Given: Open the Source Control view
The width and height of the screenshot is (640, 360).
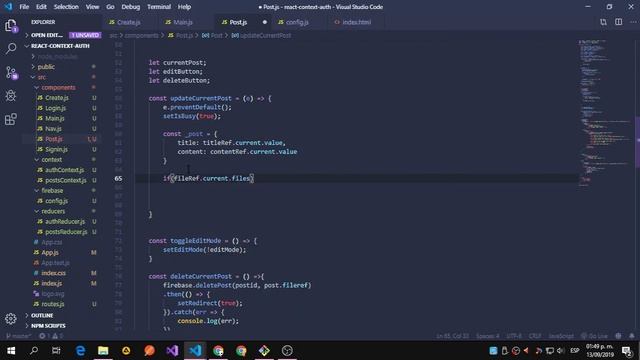Looking at the screenshot, I should (x=11, y=73).
